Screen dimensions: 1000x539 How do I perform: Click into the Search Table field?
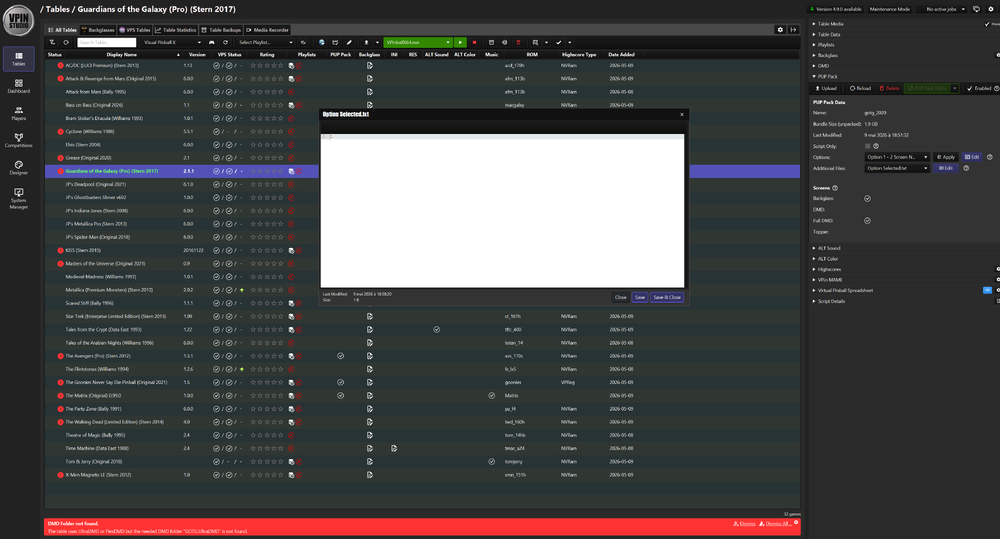(107, 42)
